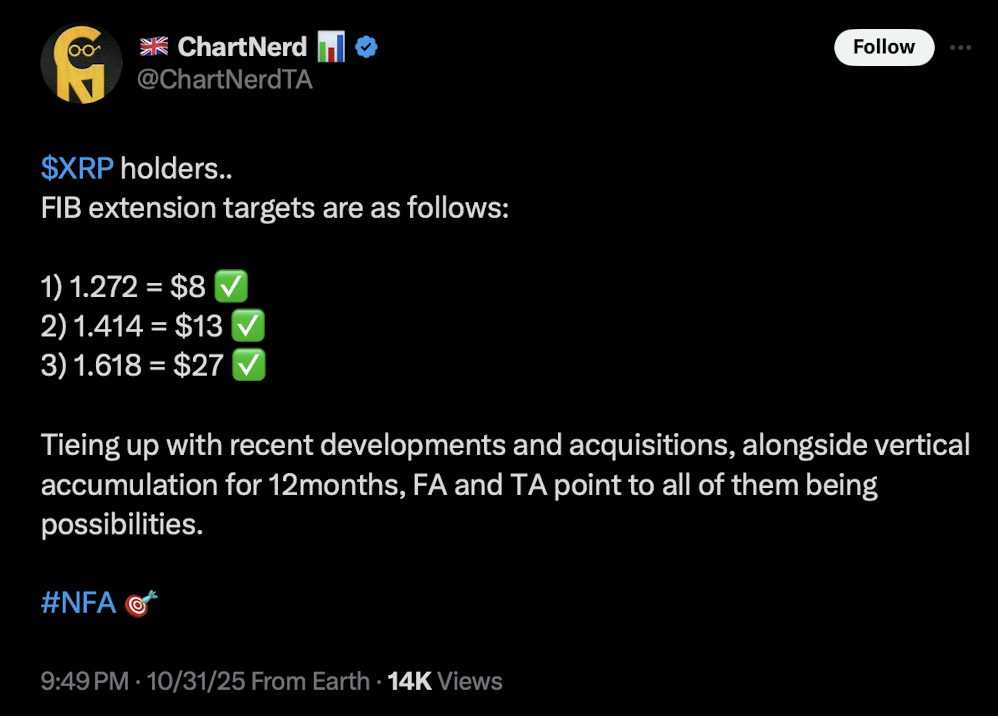998x716 pixels.
Task: Click the From Earth location text
Action: click(310, 681)
